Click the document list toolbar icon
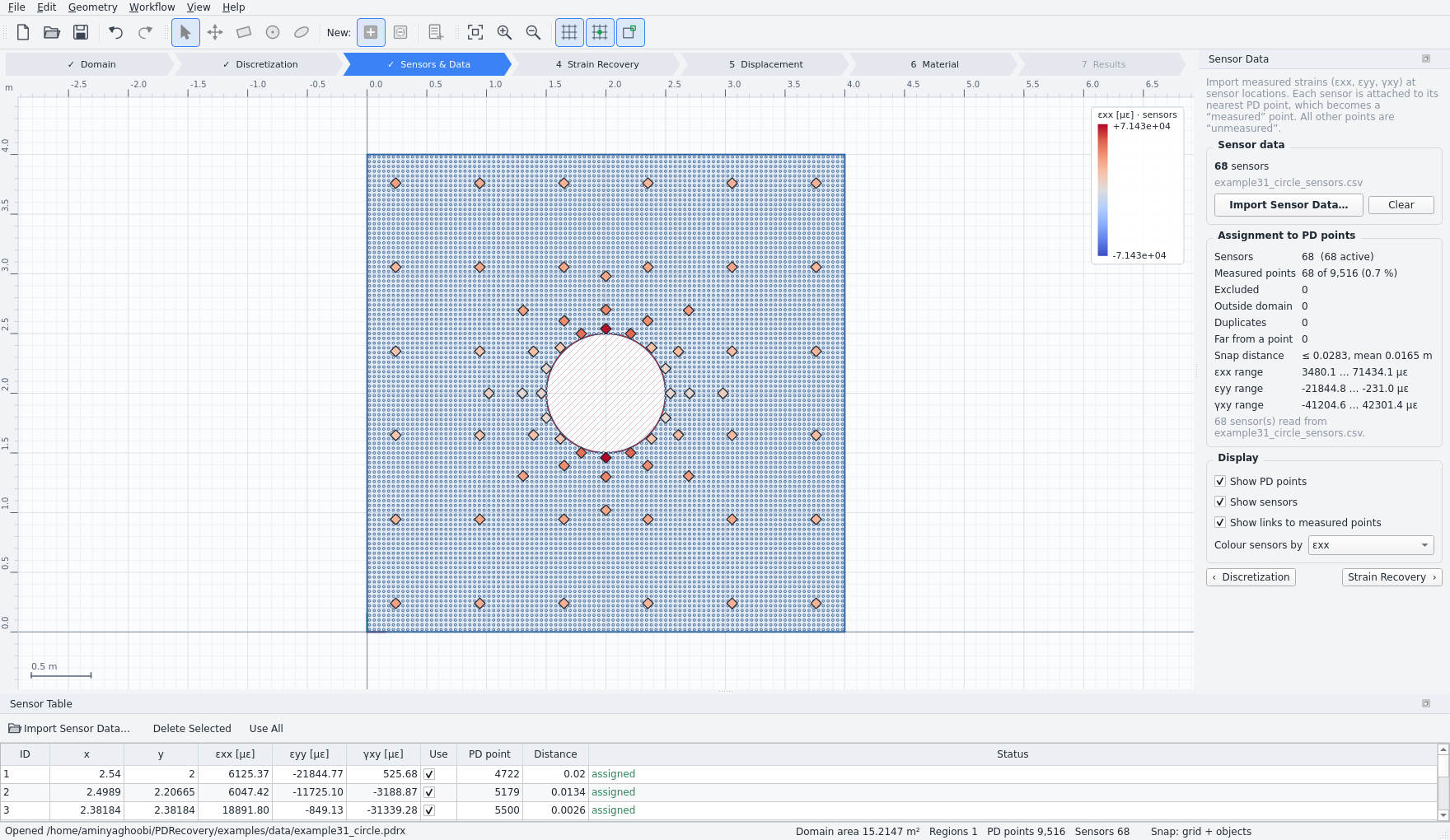The image size is (1450, 840). 436,32
